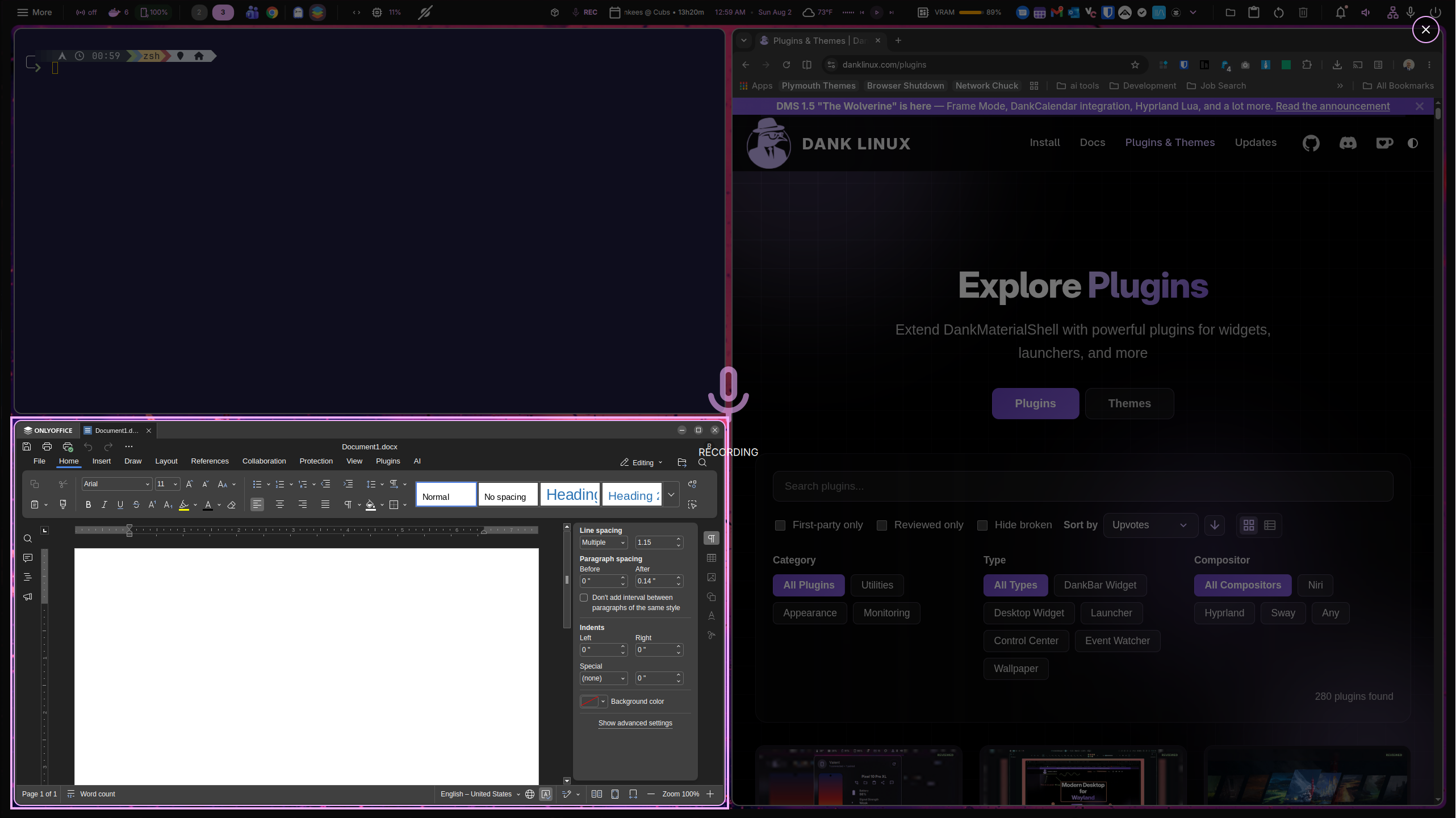
Task: Toggle track changes in ONLYOFFICE status bar
Action: click(566, 794)
